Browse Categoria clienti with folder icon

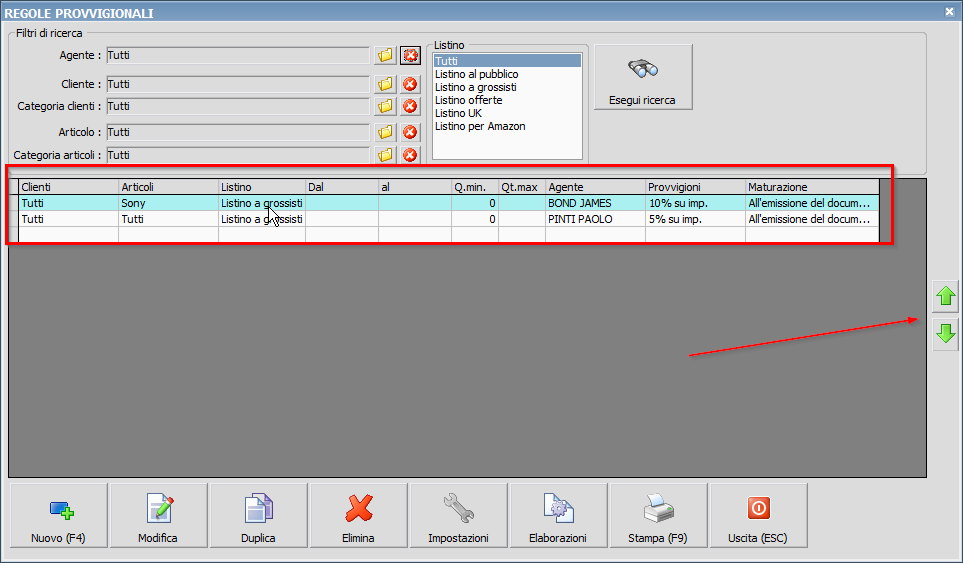pyautogui.click(x=385, y=106)
